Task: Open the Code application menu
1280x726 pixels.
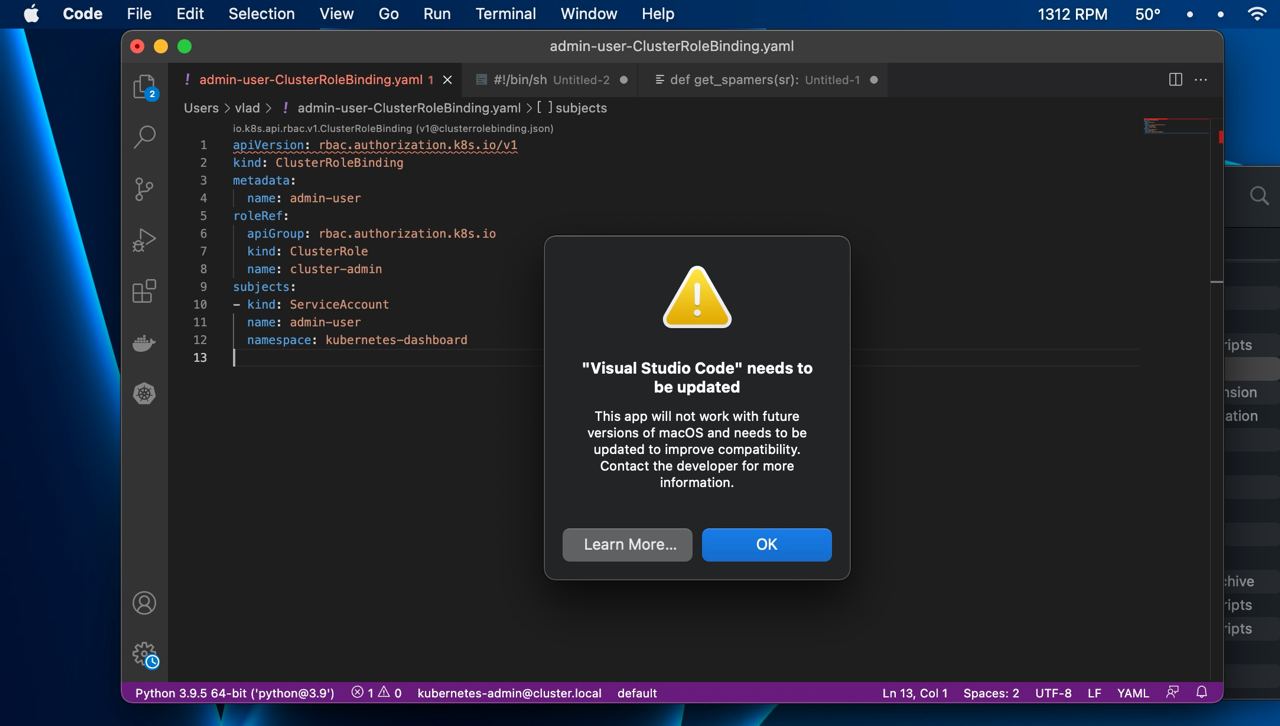Action: [82, 14]
